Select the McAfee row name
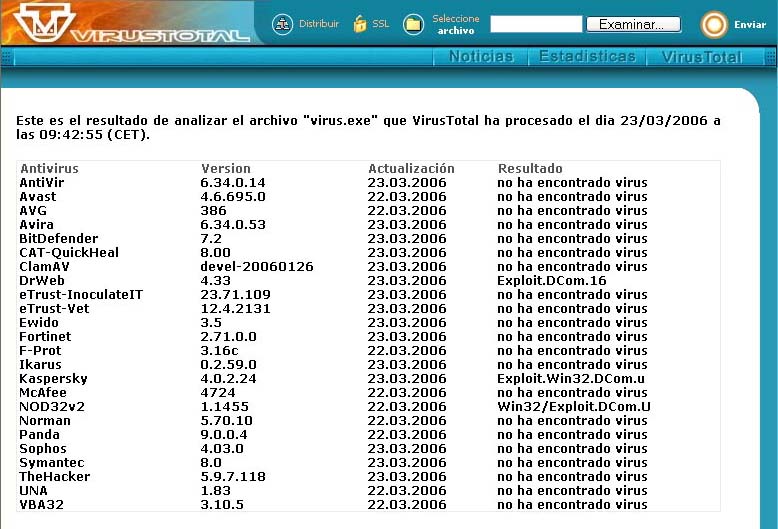 tap(43, 393)
